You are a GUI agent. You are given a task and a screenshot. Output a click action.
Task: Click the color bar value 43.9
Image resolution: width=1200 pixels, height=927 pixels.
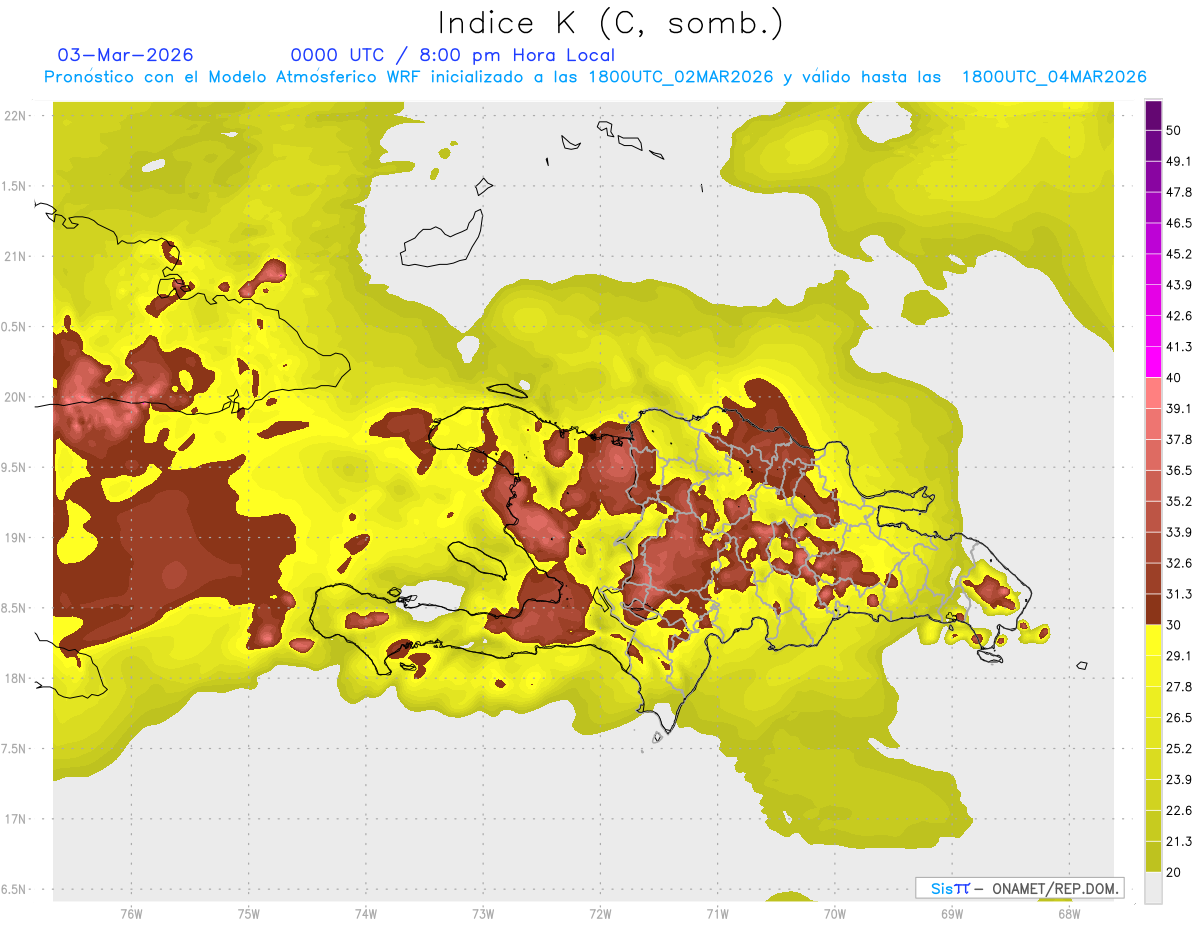1179,285
